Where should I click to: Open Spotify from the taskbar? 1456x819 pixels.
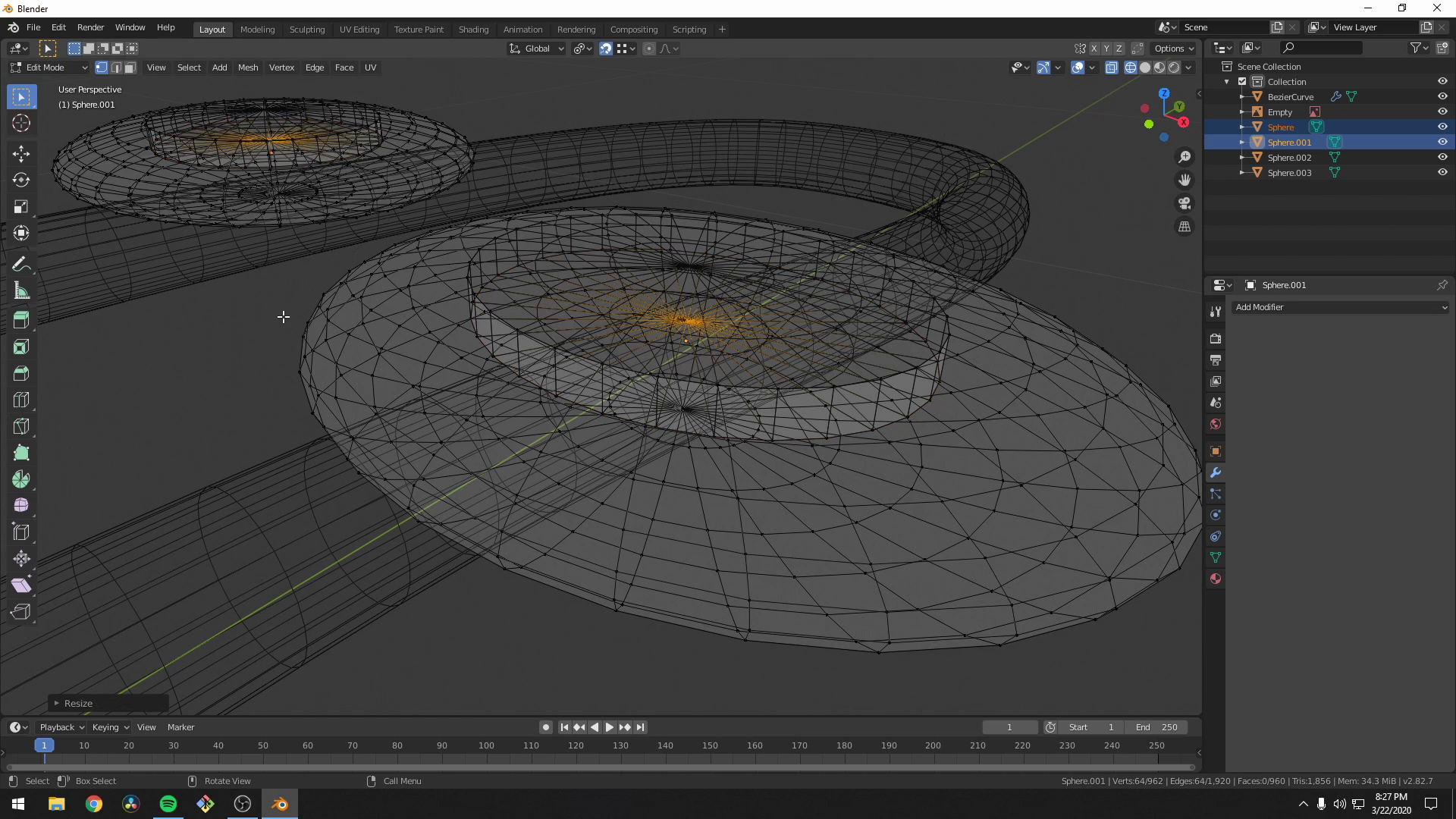[x=168, y=803]
